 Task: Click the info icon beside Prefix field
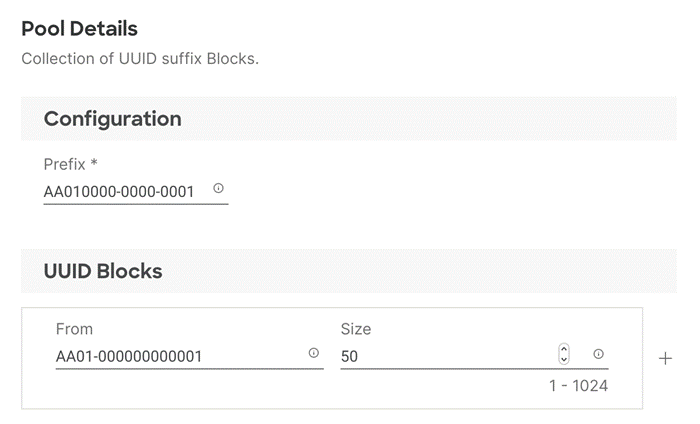(218, 188)
